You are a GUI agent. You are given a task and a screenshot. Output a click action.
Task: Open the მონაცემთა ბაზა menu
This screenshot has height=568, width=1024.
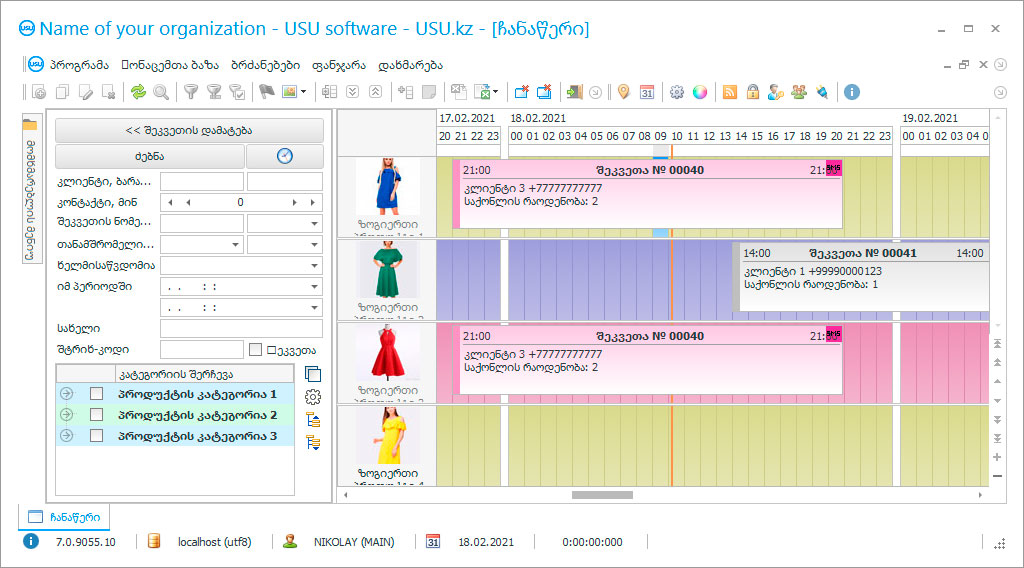click(x=170, y=65)
